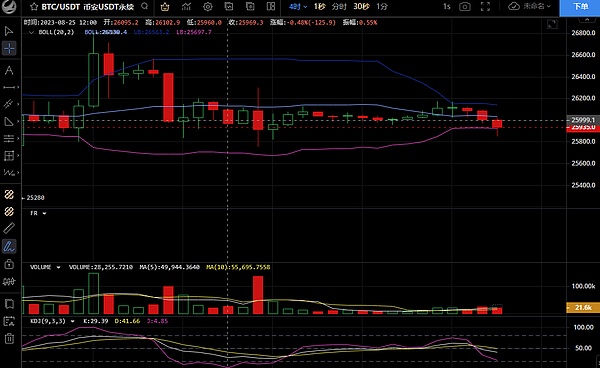The height and width of the screenshot is (368, 600).
Task: Toggle drawings visibility waveform icon
Action: 9,282
